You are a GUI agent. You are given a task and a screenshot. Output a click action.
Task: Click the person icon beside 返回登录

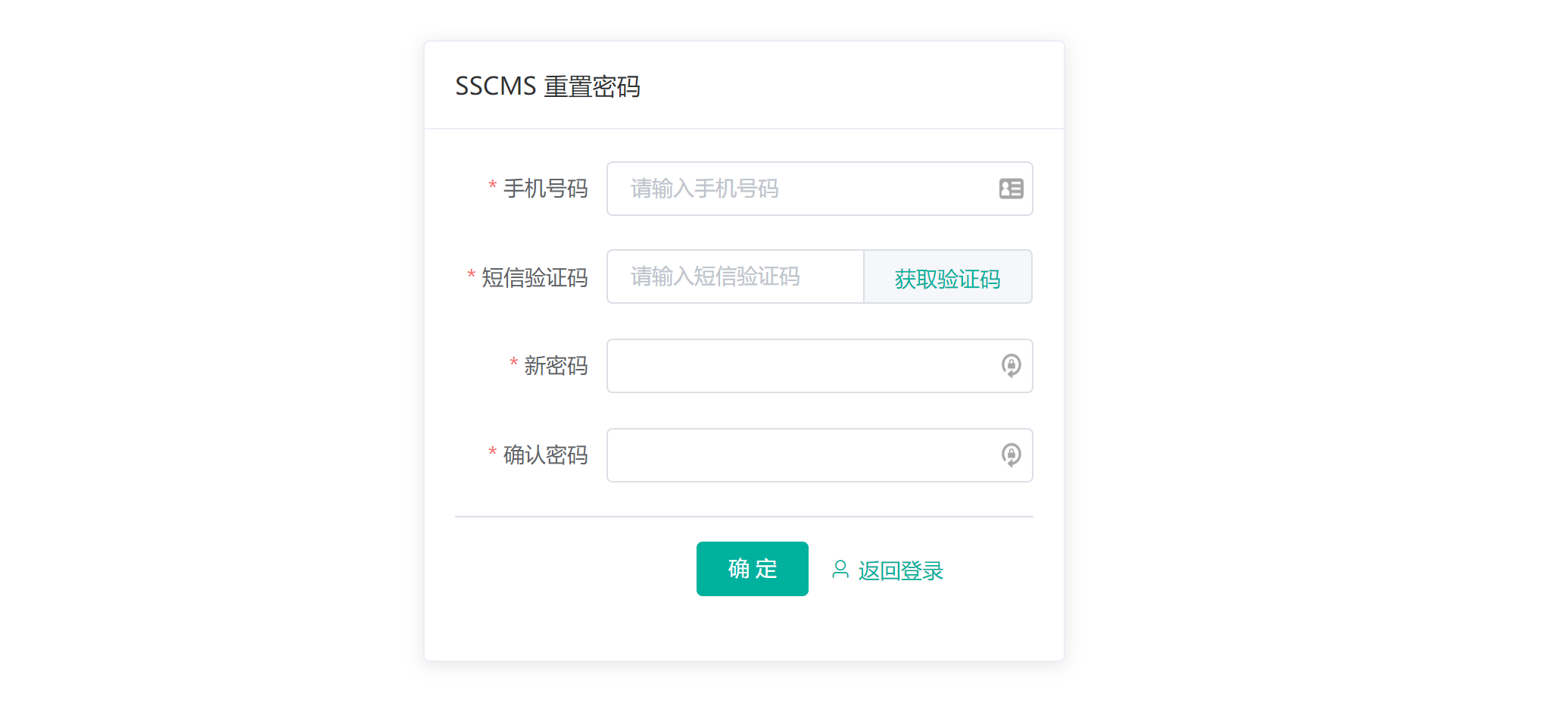tap(839, 570)
